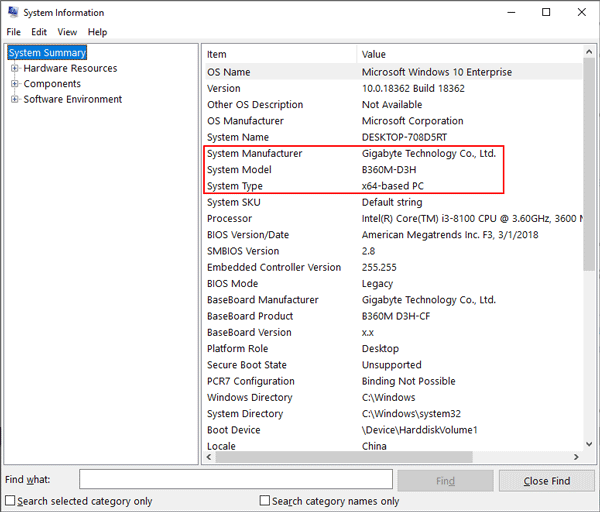Click the value Microsoft Windows 10 Enterprise
The height and width of the screenshot is (512, 600).
click(x=437, y=72)
